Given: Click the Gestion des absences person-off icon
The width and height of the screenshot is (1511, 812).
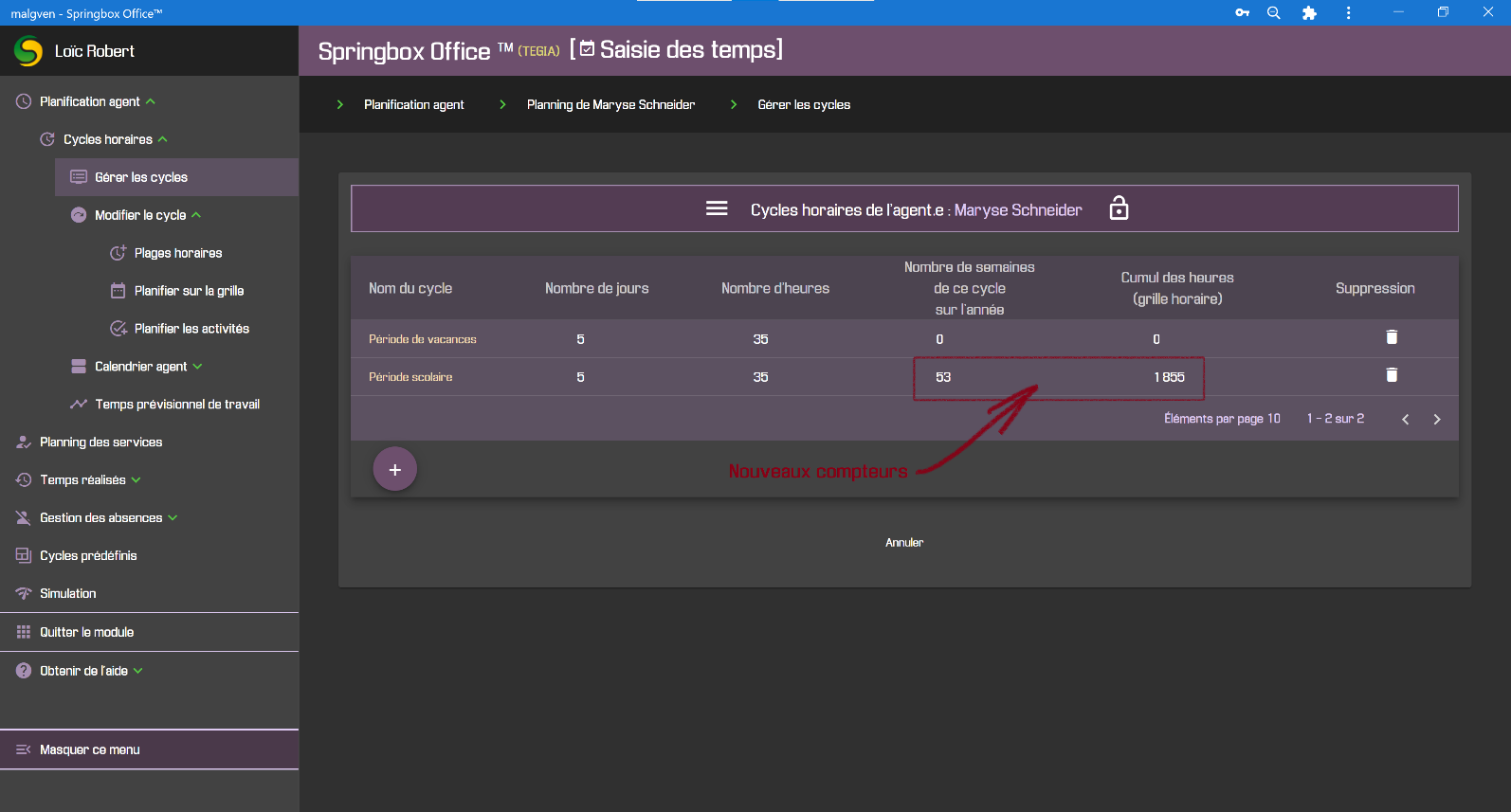Looking at the screenshot, I should click(x=24, y=518).
